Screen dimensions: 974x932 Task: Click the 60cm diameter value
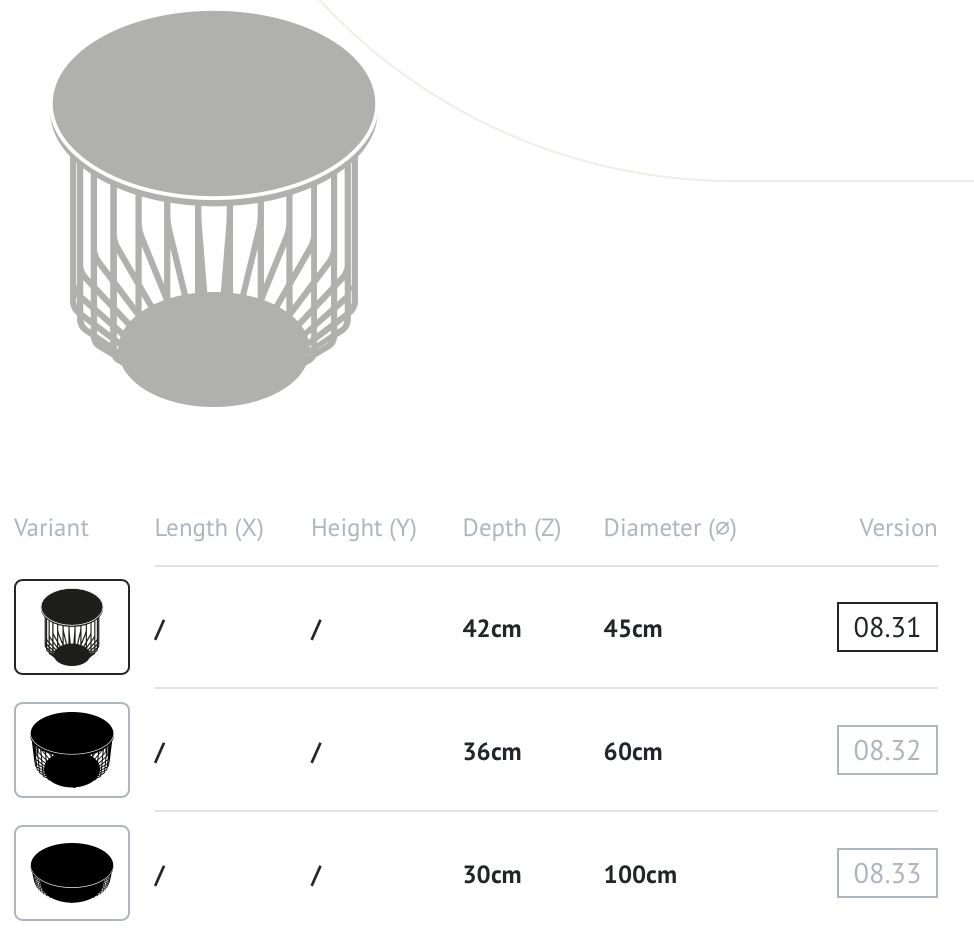click(633, 752)
